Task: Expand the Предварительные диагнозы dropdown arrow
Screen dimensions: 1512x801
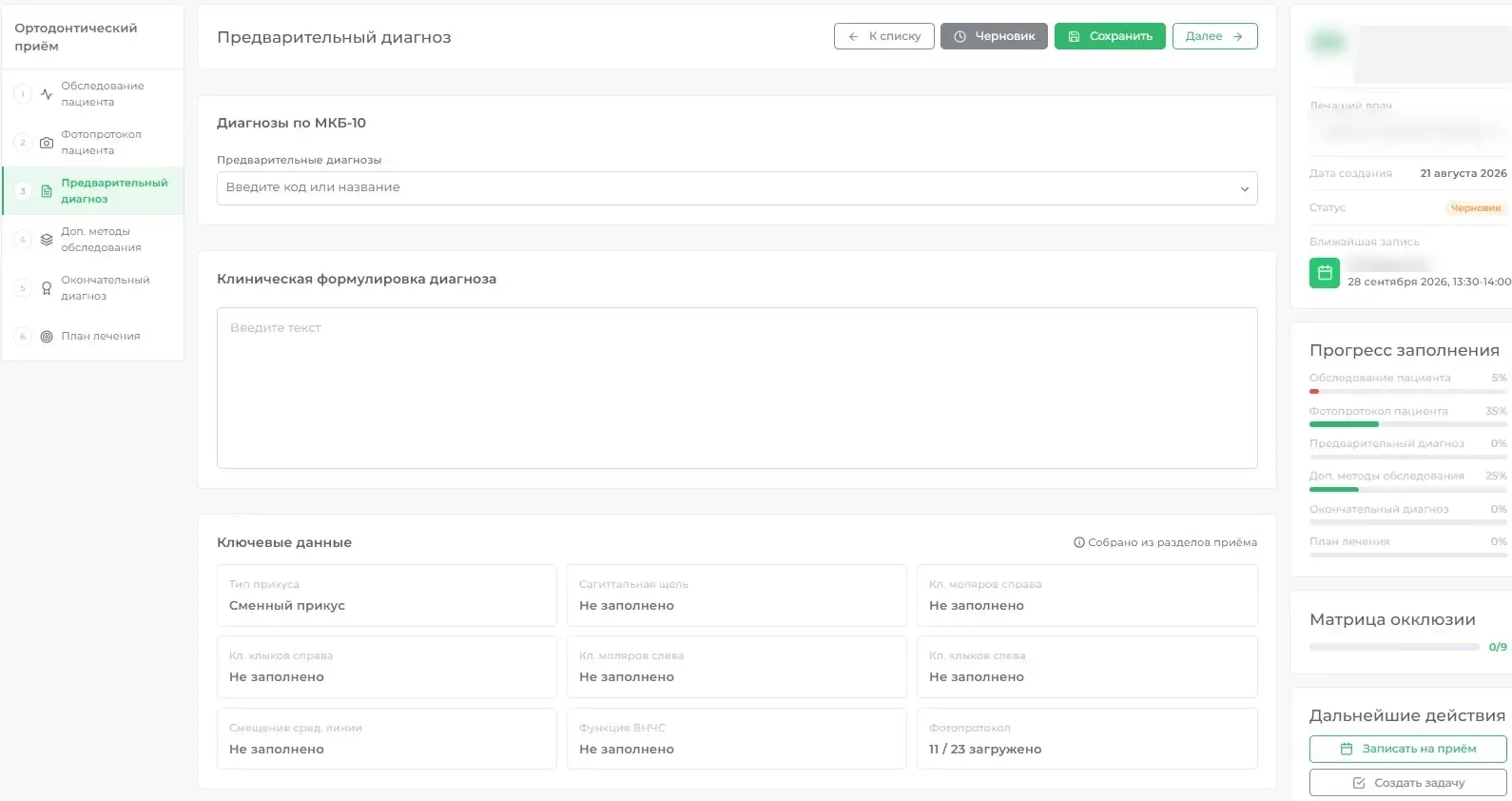Action: click(x=1244, y=188)
